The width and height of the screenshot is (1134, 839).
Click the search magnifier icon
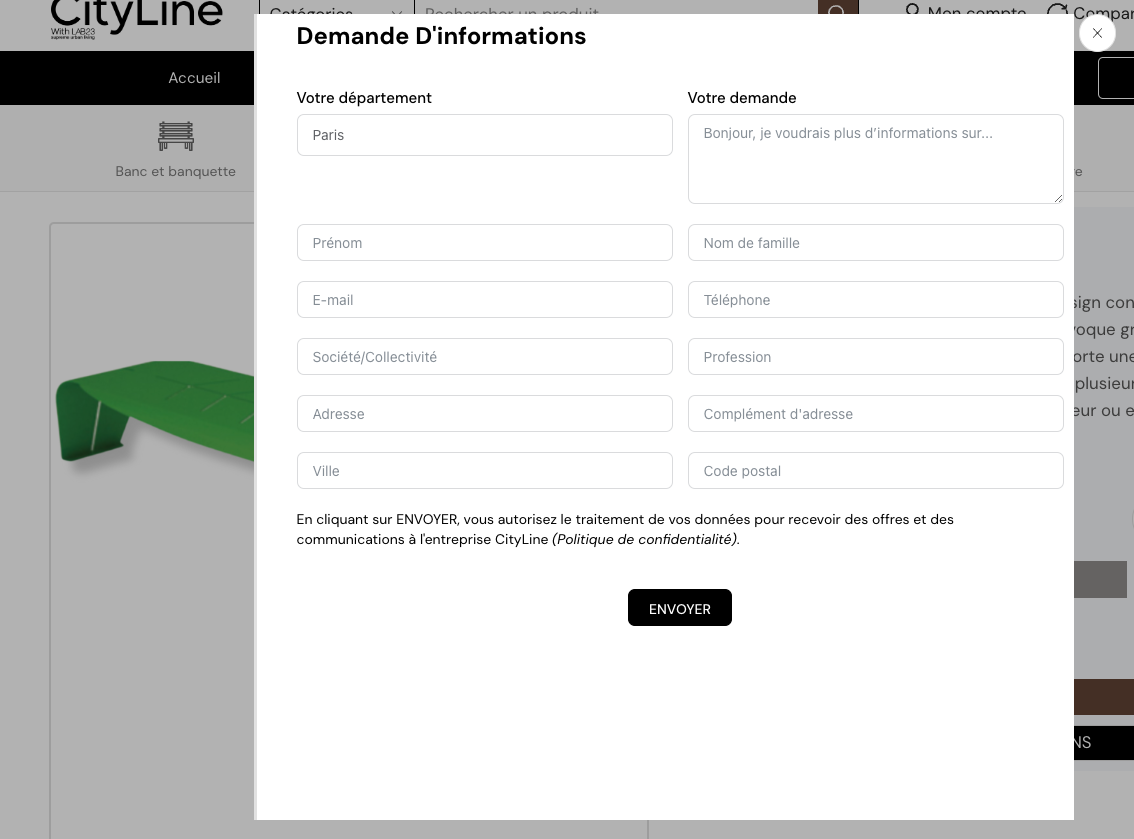tap(837, 10)
